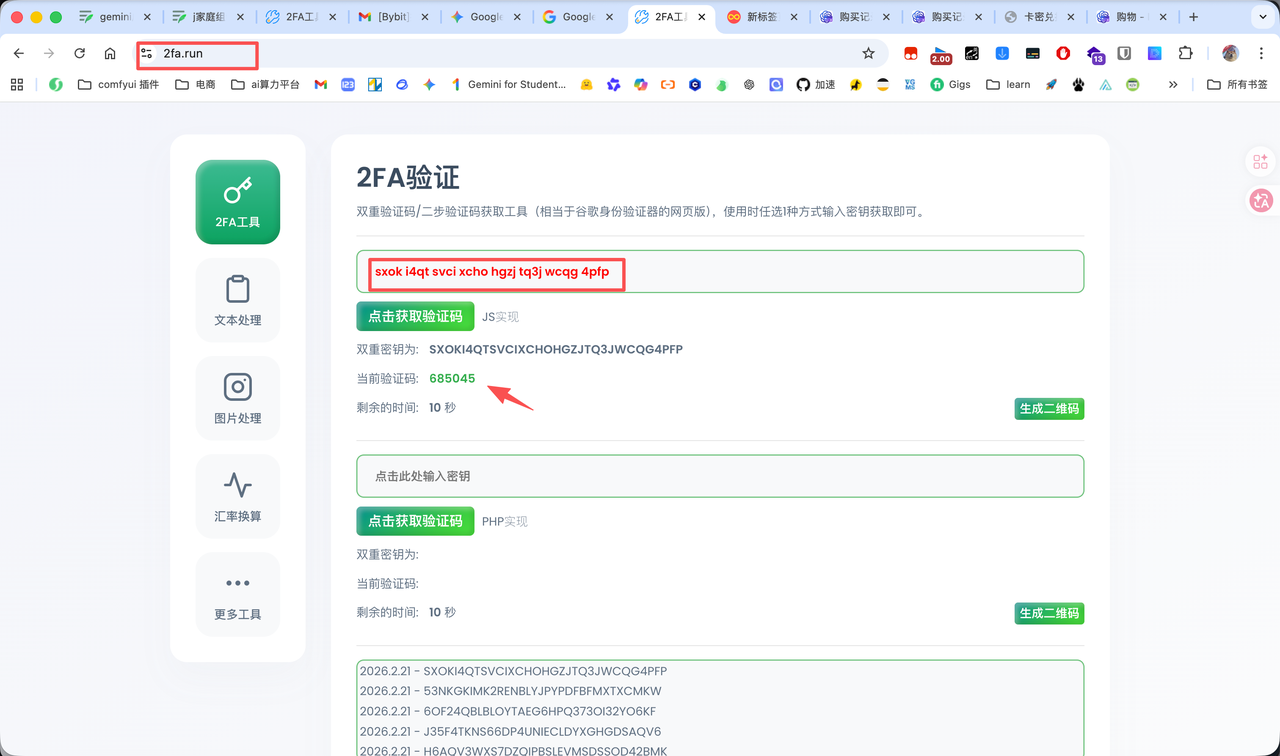Switch to the 新标签 tab
The image size is (1280, 756).
coord(767,17)
